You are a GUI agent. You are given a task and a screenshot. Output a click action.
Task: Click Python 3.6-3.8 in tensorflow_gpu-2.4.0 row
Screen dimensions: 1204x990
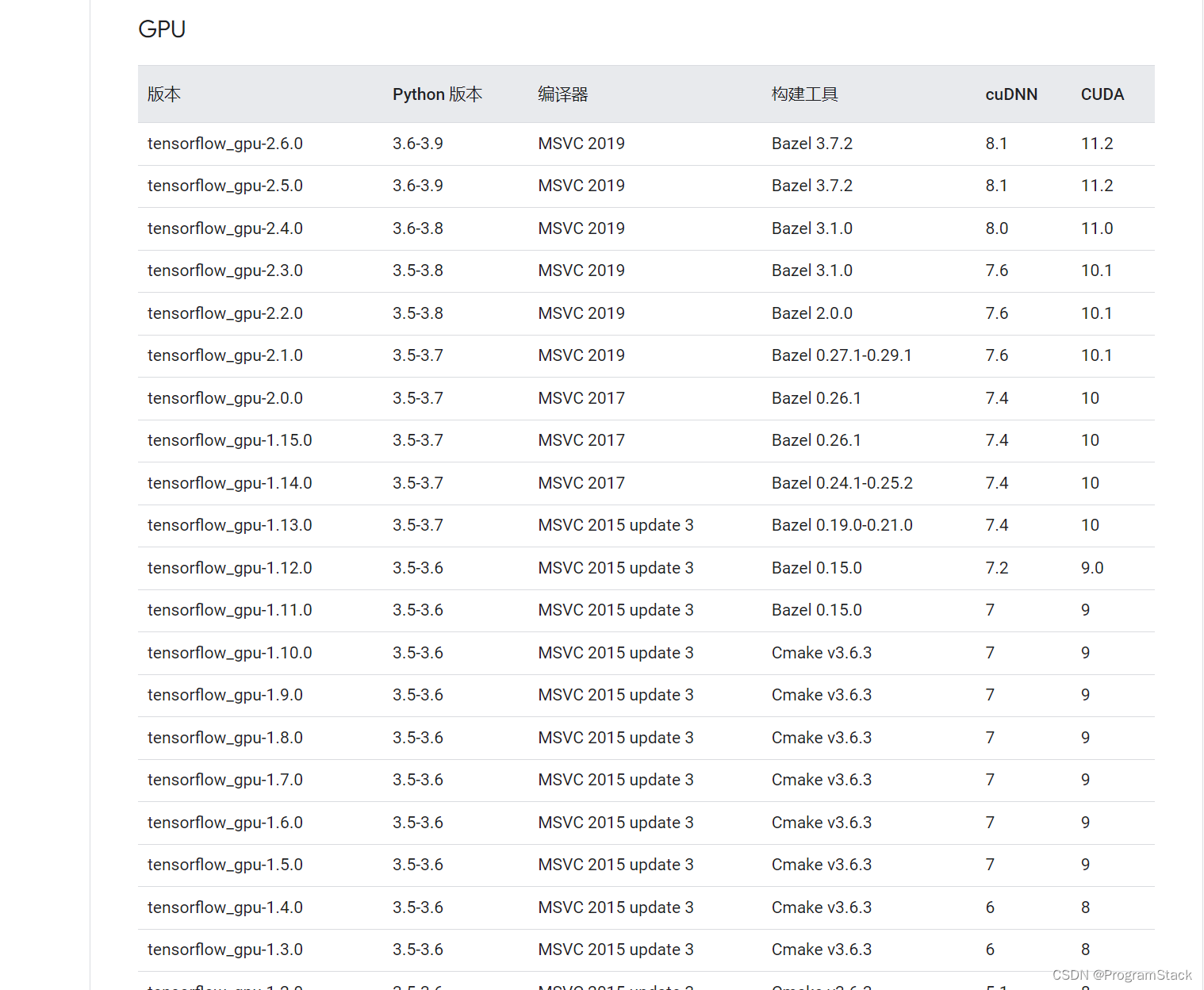(418, 228)
